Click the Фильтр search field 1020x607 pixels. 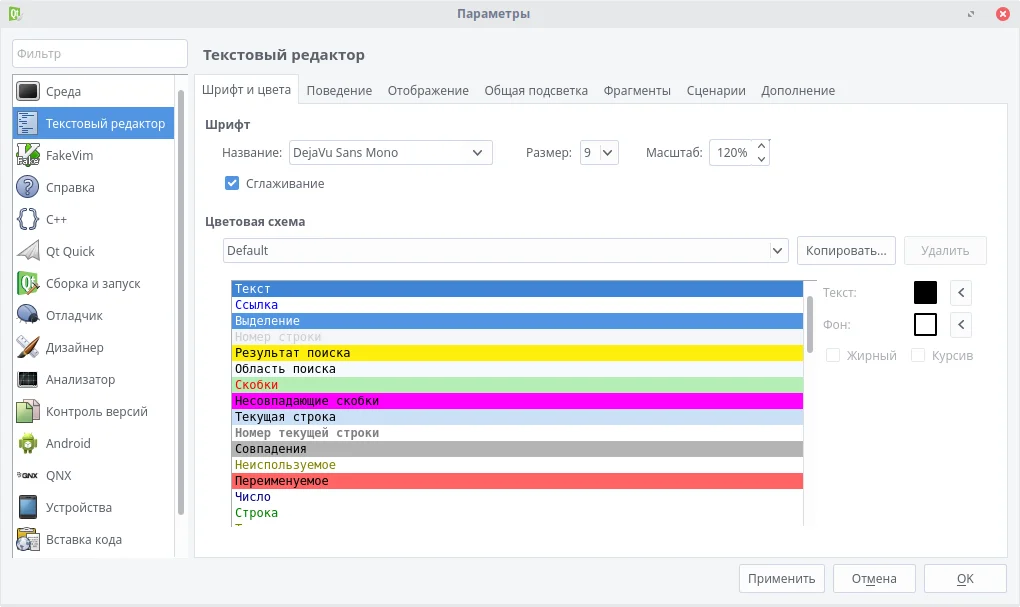click(99, 54)
